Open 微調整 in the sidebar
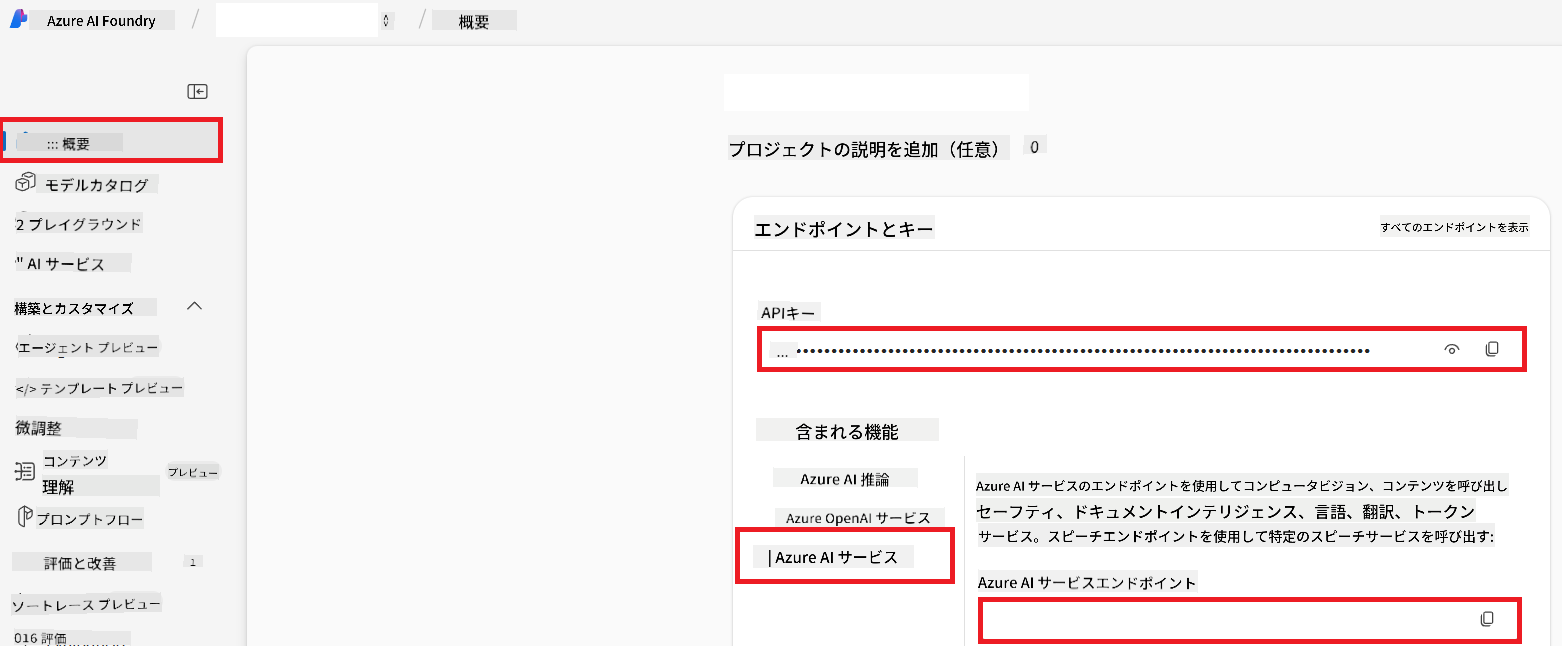Screen dimensions: 1562x646 tap(39, 428)
